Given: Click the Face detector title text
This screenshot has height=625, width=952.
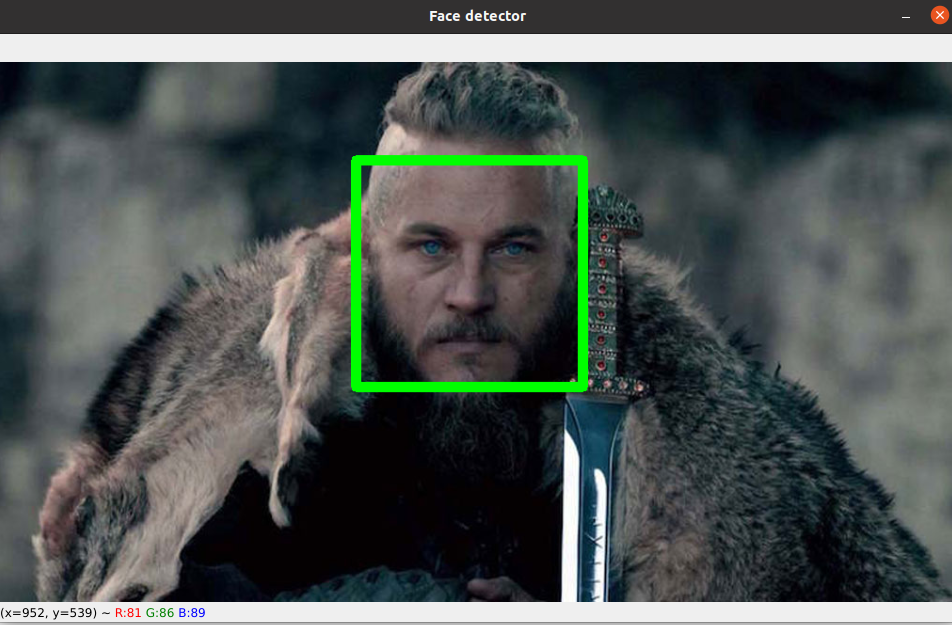Looking at the screenshot, I should (477, 16).
